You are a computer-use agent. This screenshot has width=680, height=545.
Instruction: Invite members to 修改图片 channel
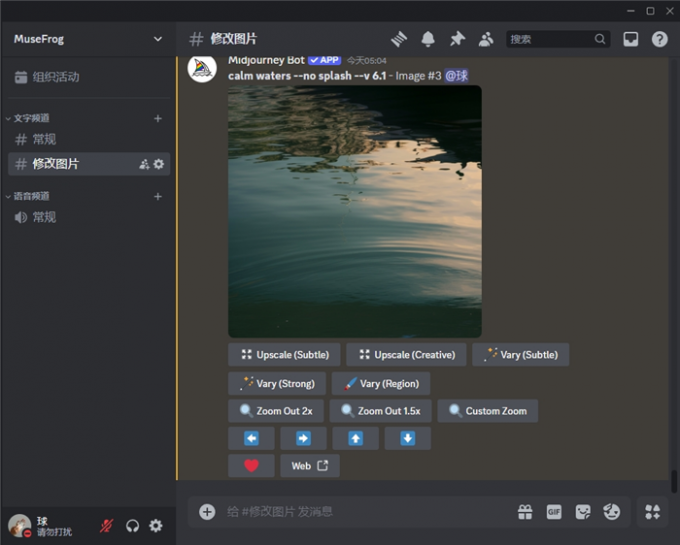144,164
